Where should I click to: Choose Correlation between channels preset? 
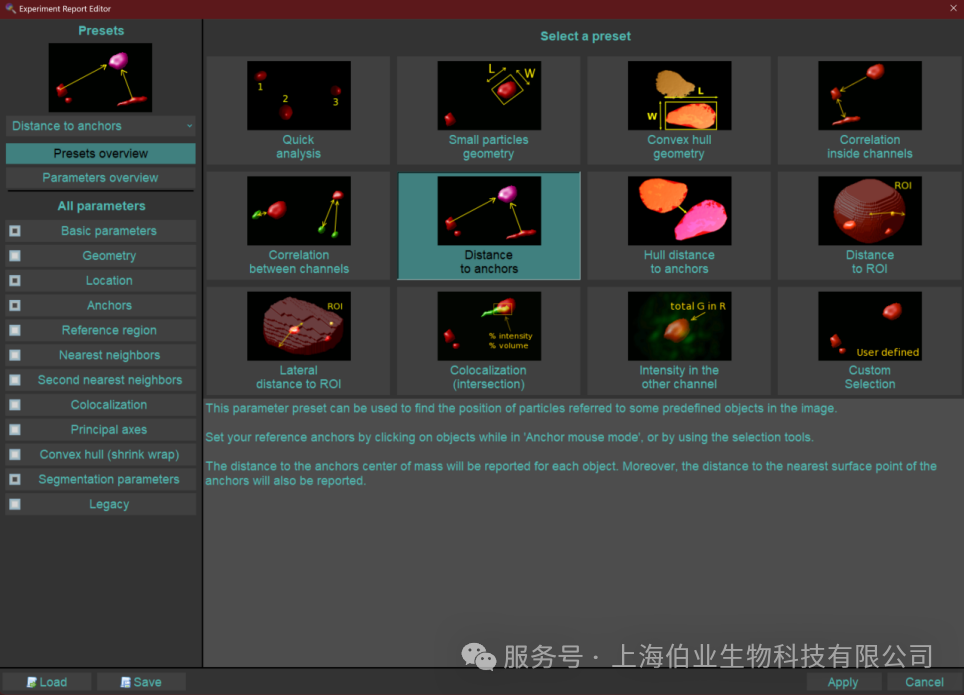click(x=298, y=226)
